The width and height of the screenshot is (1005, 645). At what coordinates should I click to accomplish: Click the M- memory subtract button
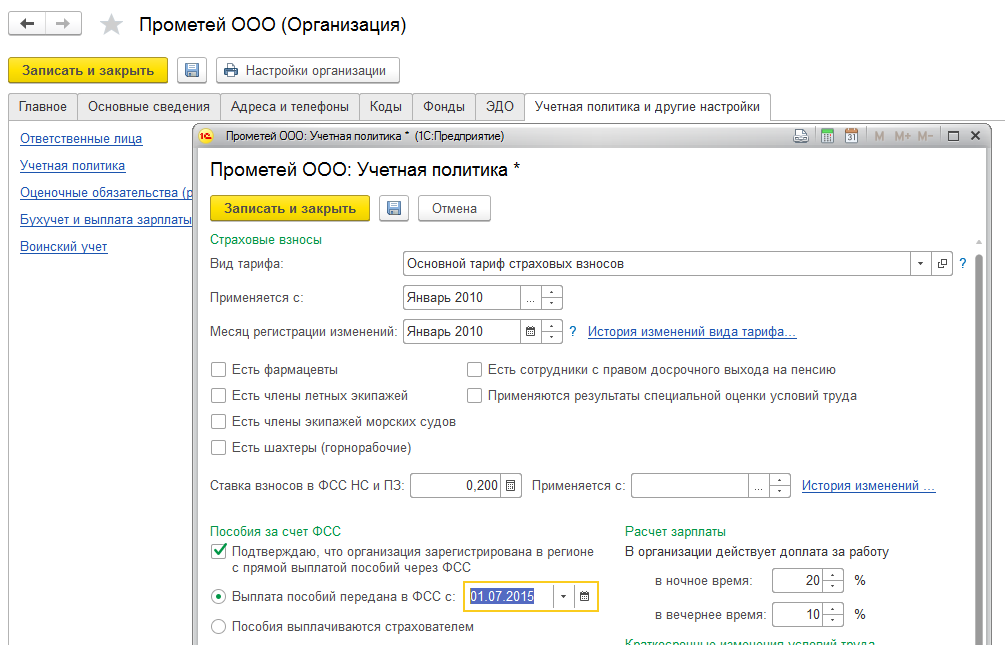click(x=925, y=136)
